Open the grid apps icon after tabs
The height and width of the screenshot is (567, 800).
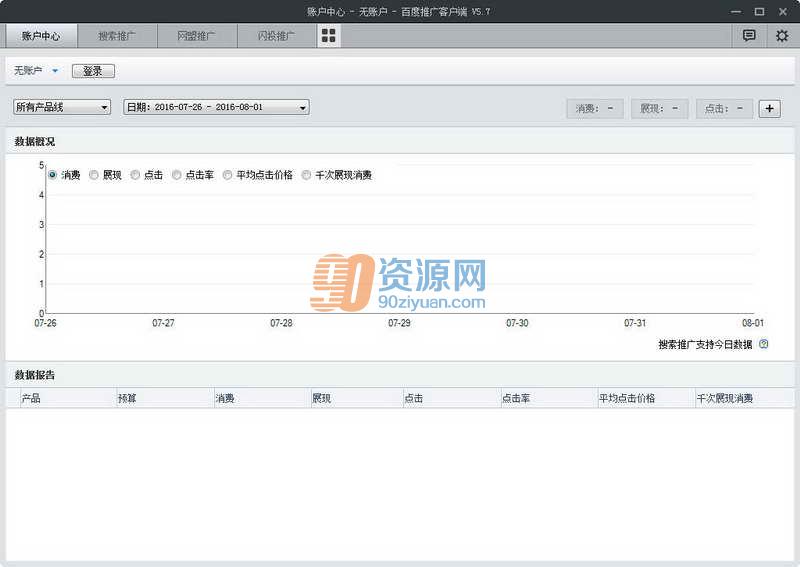coord(329,36)
